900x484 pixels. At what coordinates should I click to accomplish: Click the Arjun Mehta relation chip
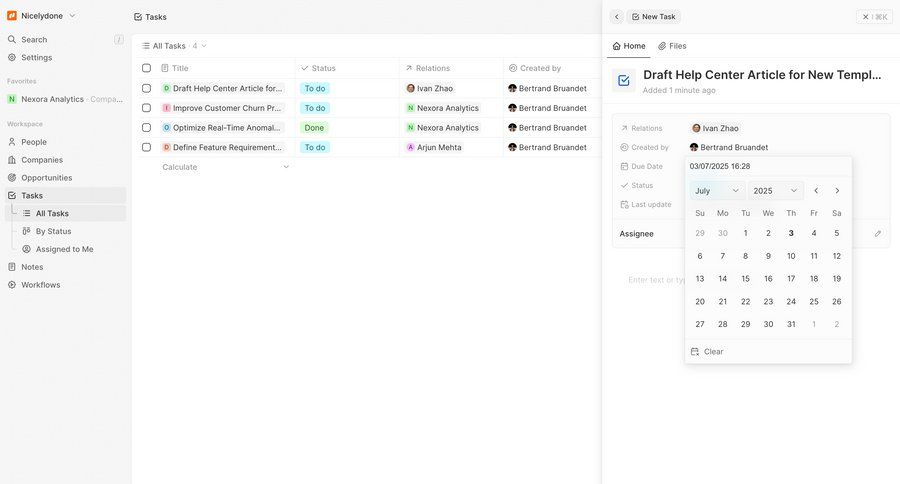(434, 147)
